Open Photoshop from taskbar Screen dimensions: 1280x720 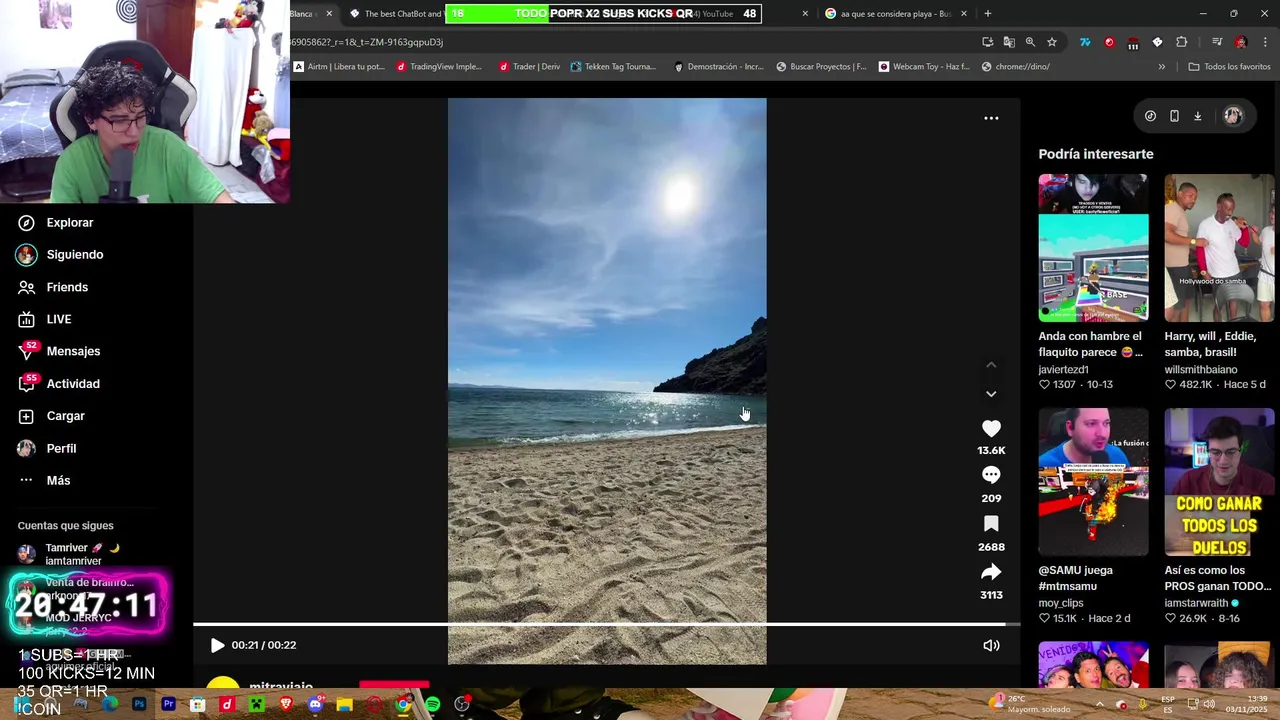click(x=139, y=704)
